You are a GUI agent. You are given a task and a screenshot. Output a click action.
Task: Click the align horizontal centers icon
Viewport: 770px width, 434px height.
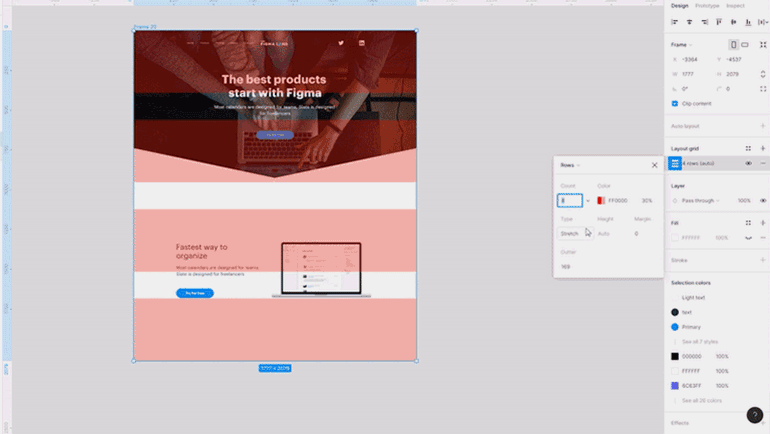(x=689, y=22)
